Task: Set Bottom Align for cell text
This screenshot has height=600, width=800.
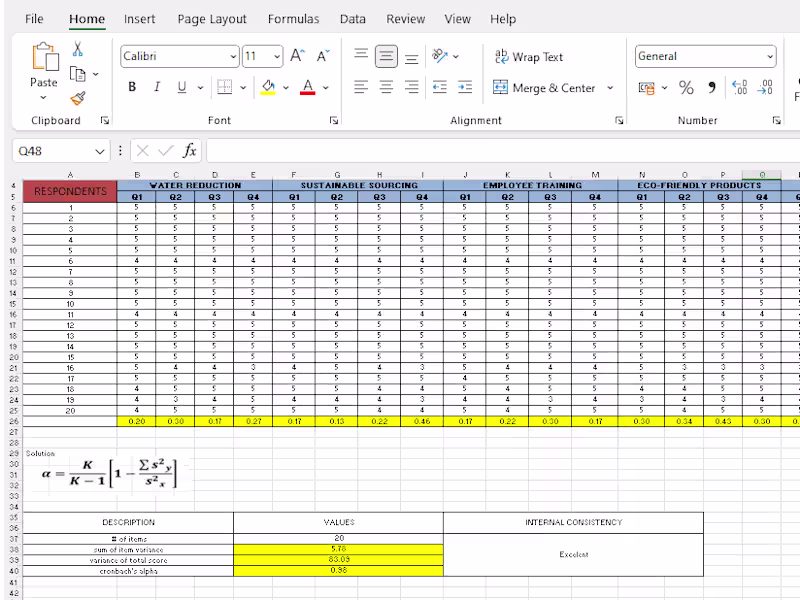Action: coord(411,57)
